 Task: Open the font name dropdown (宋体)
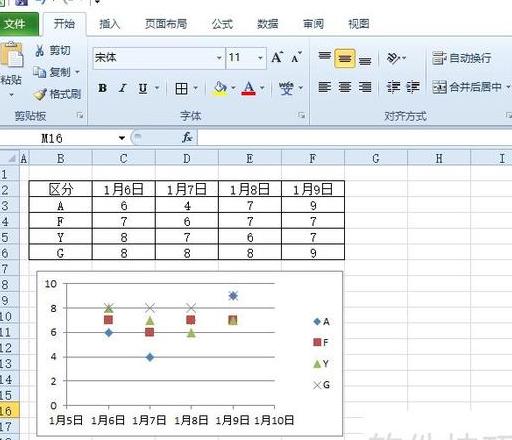pyautogui.click(x=219, y=58)
